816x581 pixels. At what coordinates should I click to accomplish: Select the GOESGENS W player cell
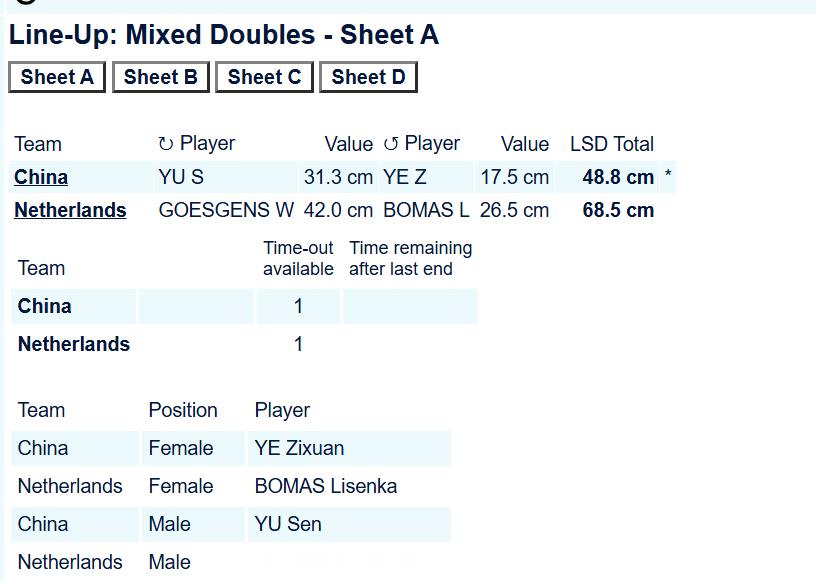tap(226, 210)
